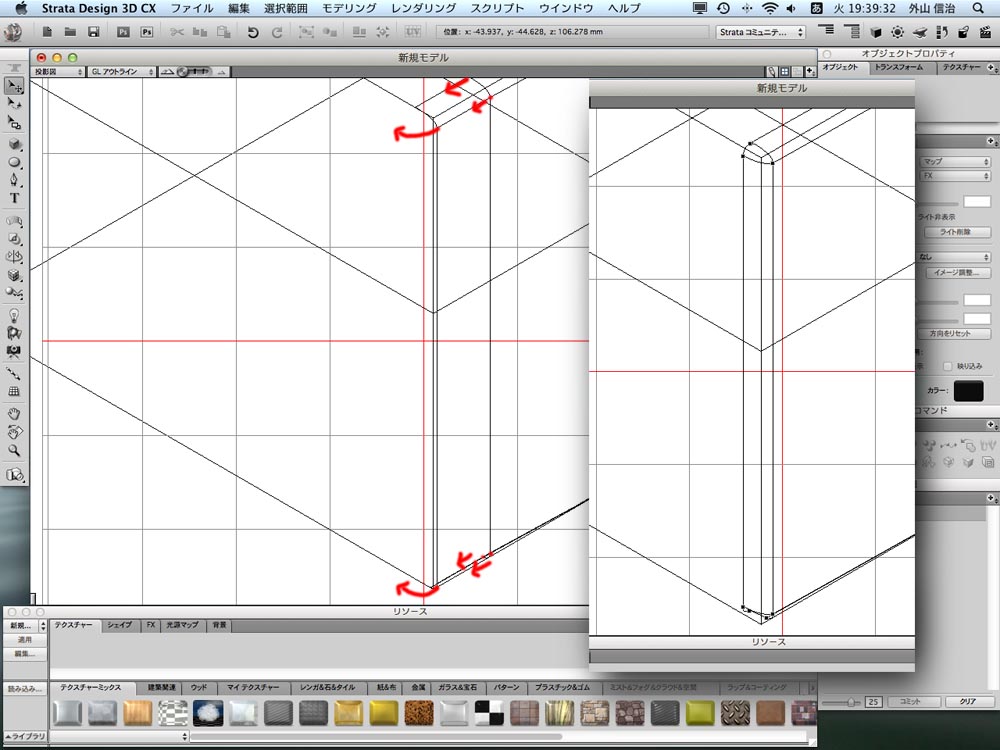Select the Object Scale tool
Viewport: 1000px width, 750px height.
click(x=14, y=122)
